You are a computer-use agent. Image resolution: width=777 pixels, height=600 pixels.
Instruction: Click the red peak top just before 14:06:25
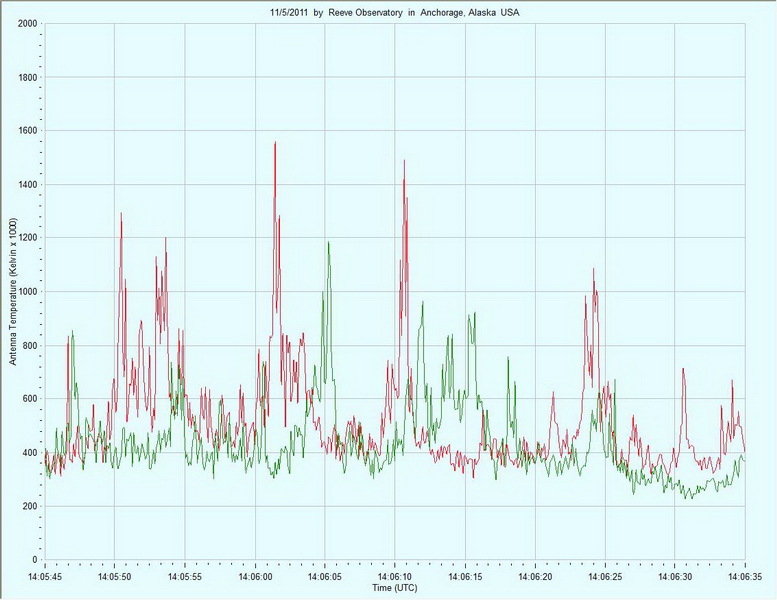tap(593, 269)
